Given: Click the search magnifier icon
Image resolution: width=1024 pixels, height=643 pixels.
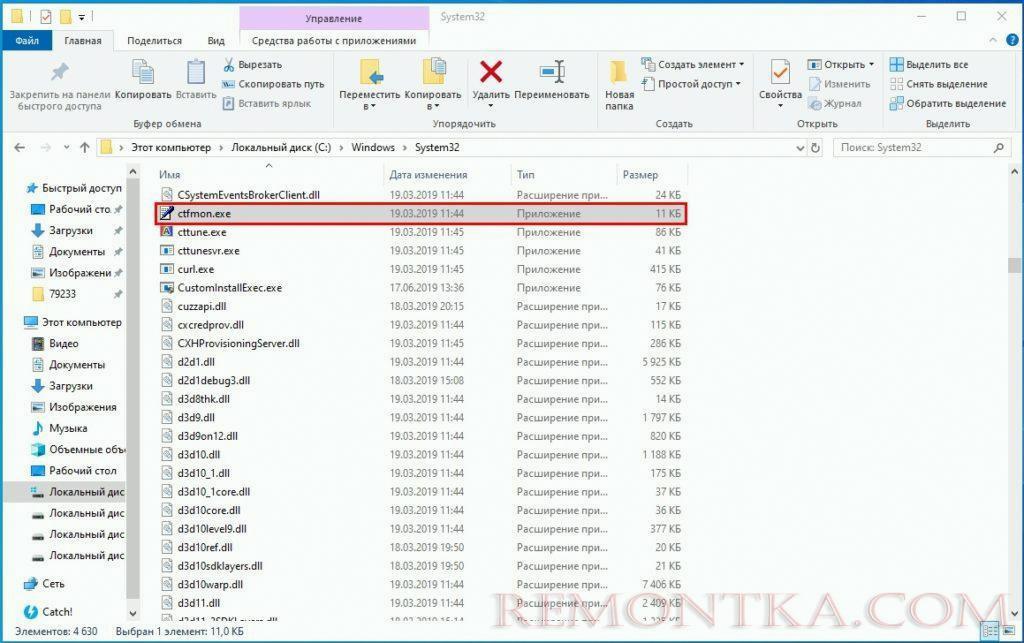Looking at the screenshot, I should tap(999, 148).
